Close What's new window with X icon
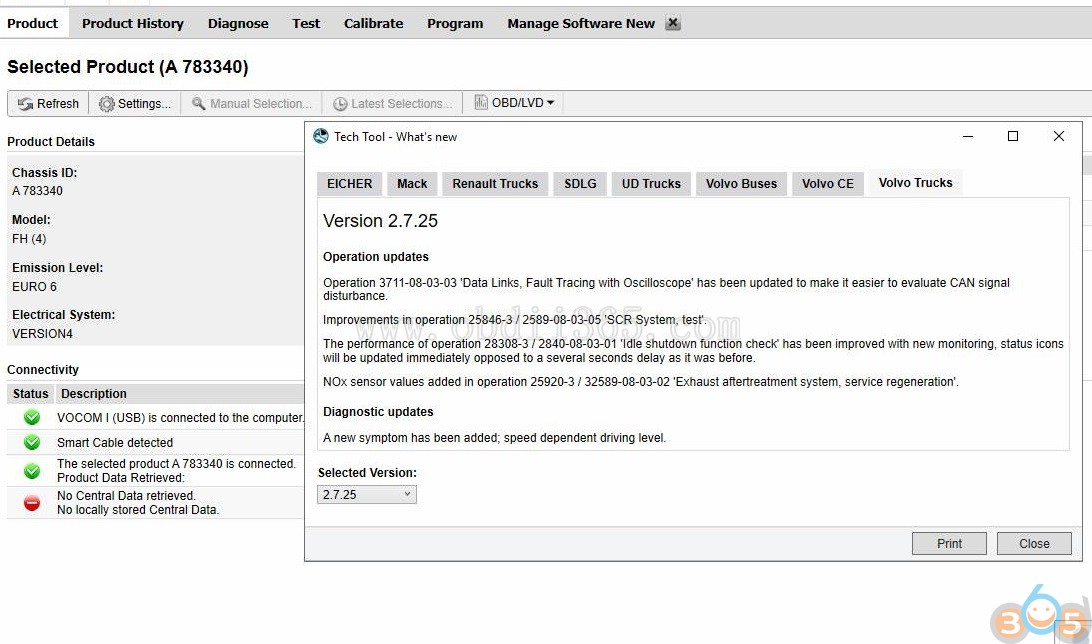The image size is (1092, 644). 1059,136
